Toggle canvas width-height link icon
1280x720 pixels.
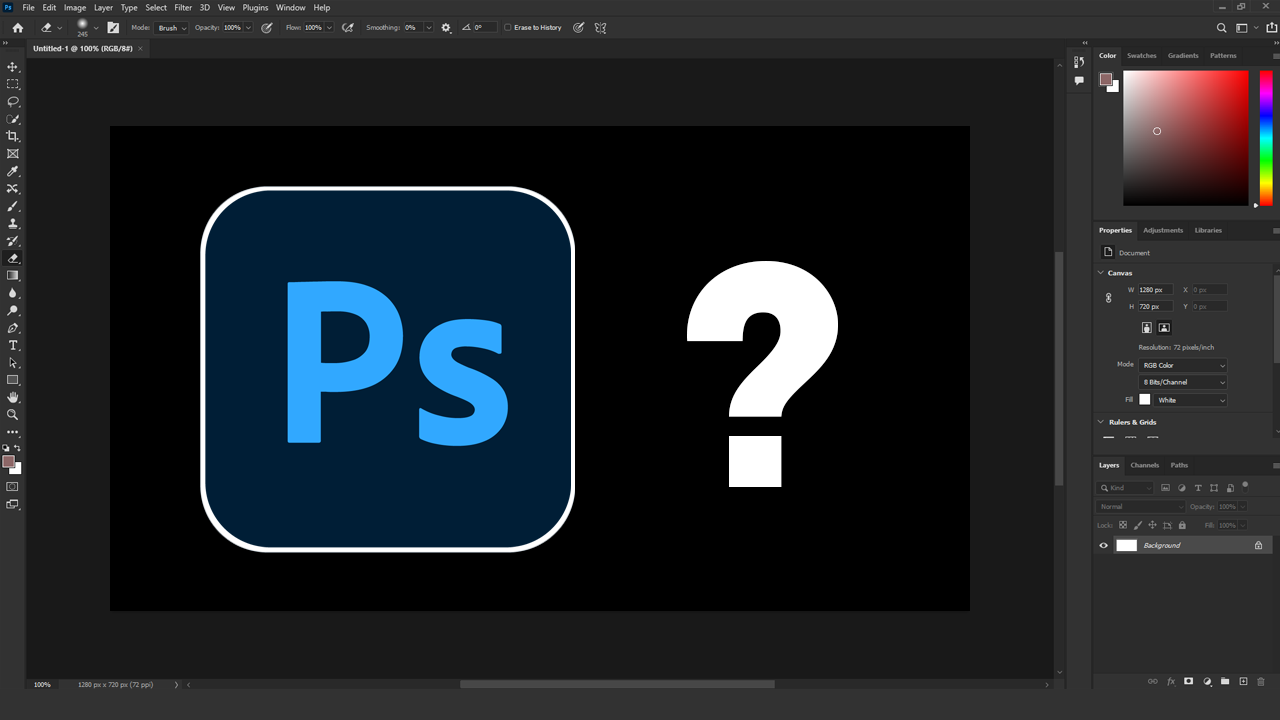point(1108,298)
